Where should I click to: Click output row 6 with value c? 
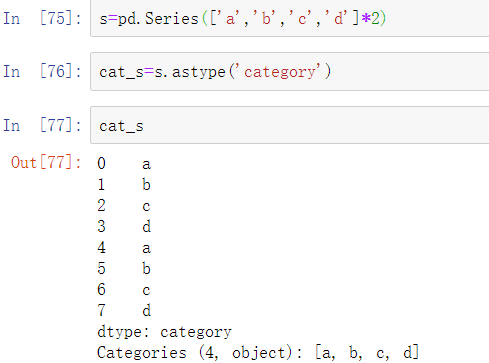pos(124,290)
